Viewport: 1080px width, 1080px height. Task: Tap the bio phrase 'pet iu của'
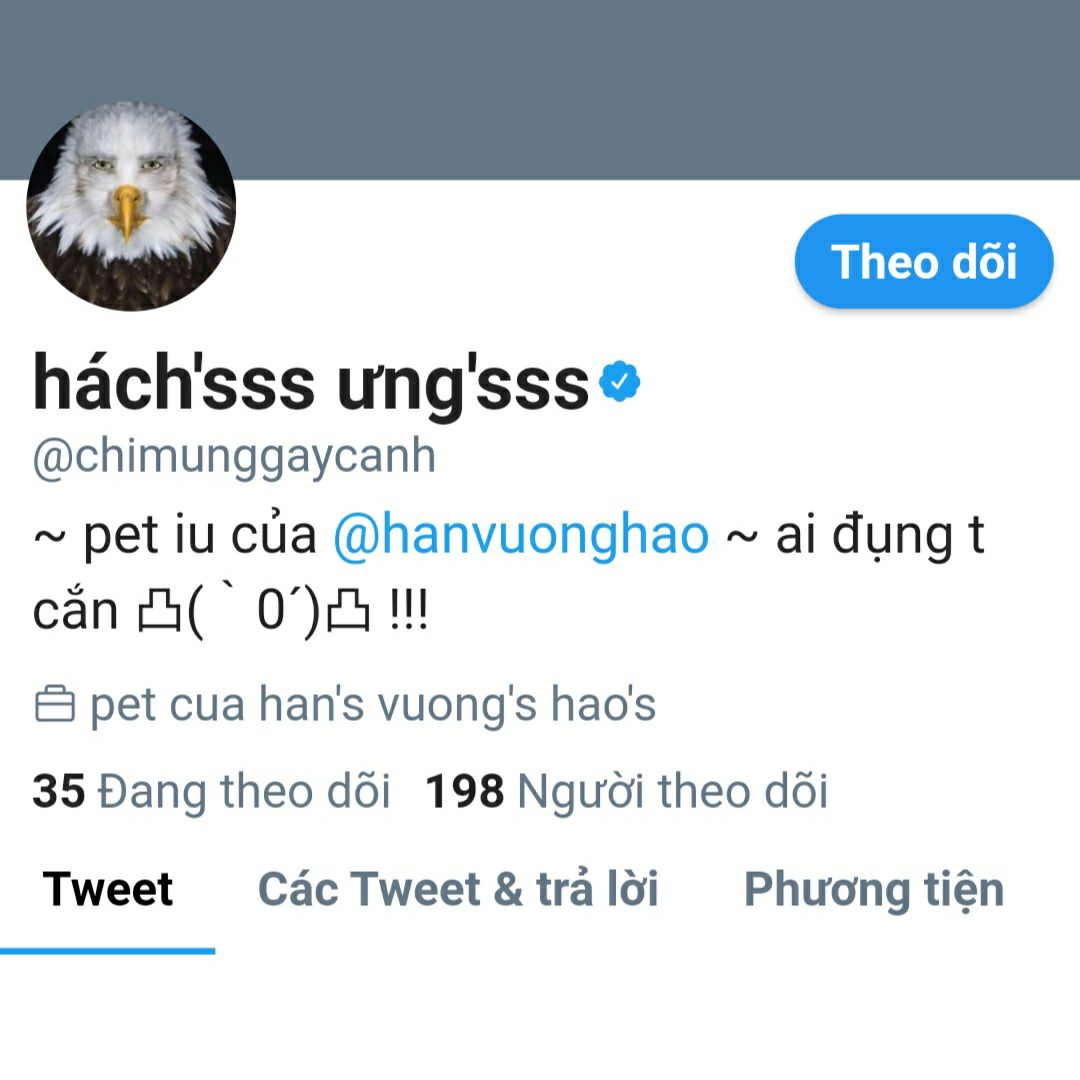click(x=200, y=535)
